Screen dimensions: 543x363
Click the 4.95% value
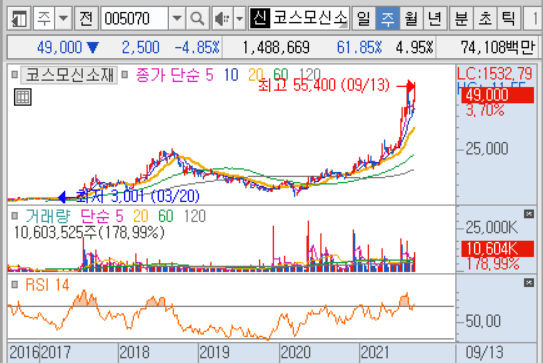[415, 47]
